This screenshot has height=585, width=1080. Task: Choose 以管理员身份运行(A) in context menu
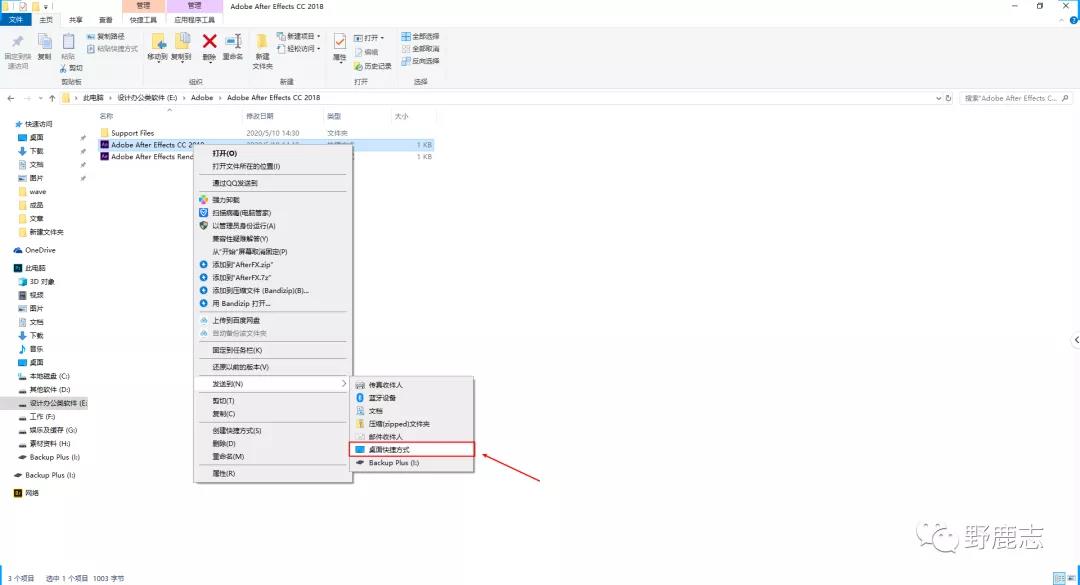pyautogui.click(x=244, y=226)
